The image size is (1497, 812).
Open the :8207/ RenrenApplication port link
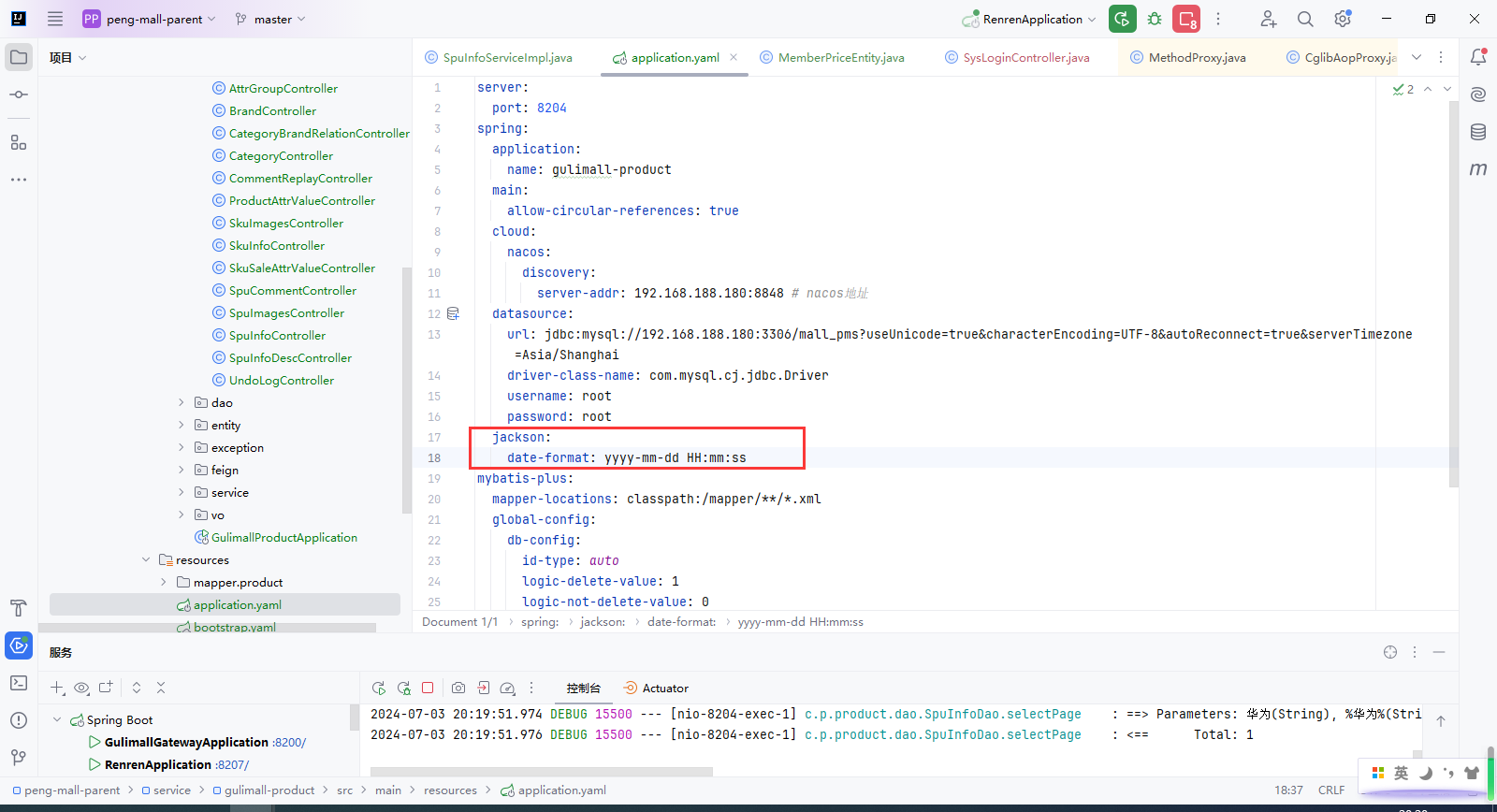point(232,764)
